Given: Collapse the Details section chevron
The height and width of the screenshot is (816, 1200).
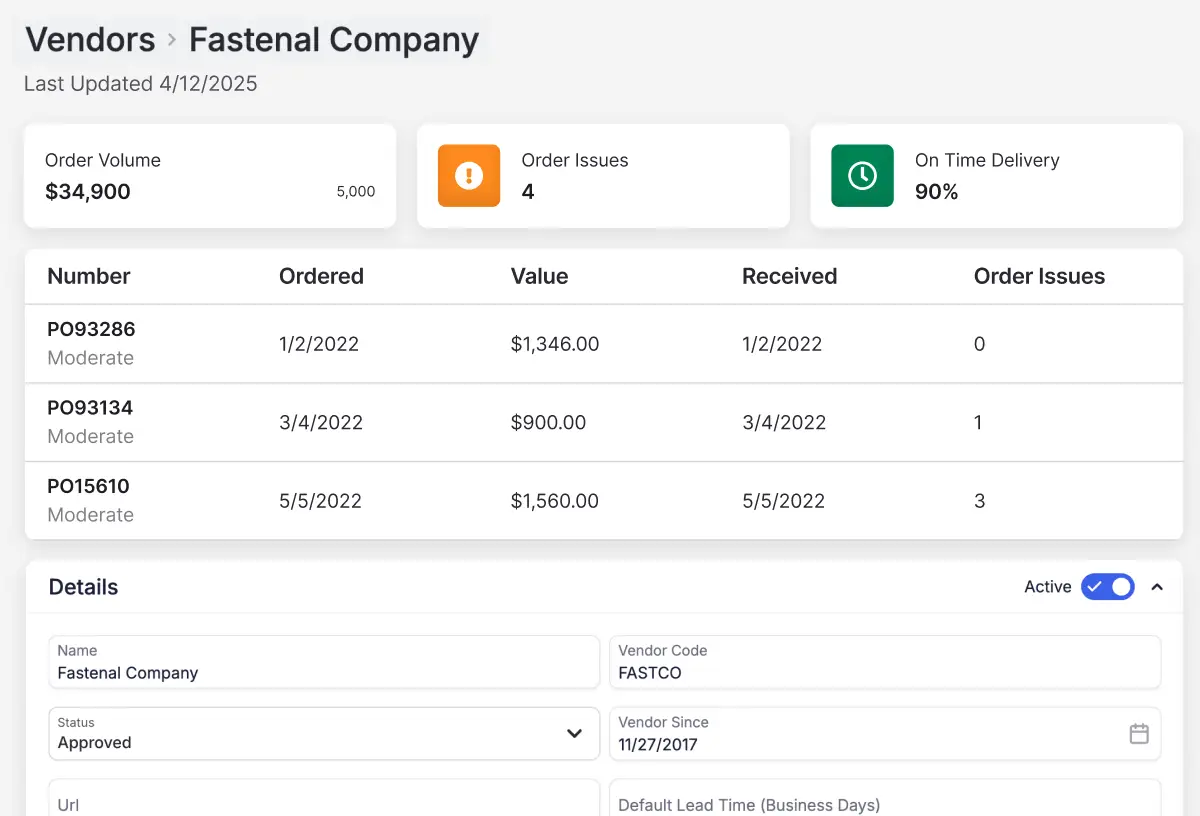Looking at the screenshot, I should 1157,587.
